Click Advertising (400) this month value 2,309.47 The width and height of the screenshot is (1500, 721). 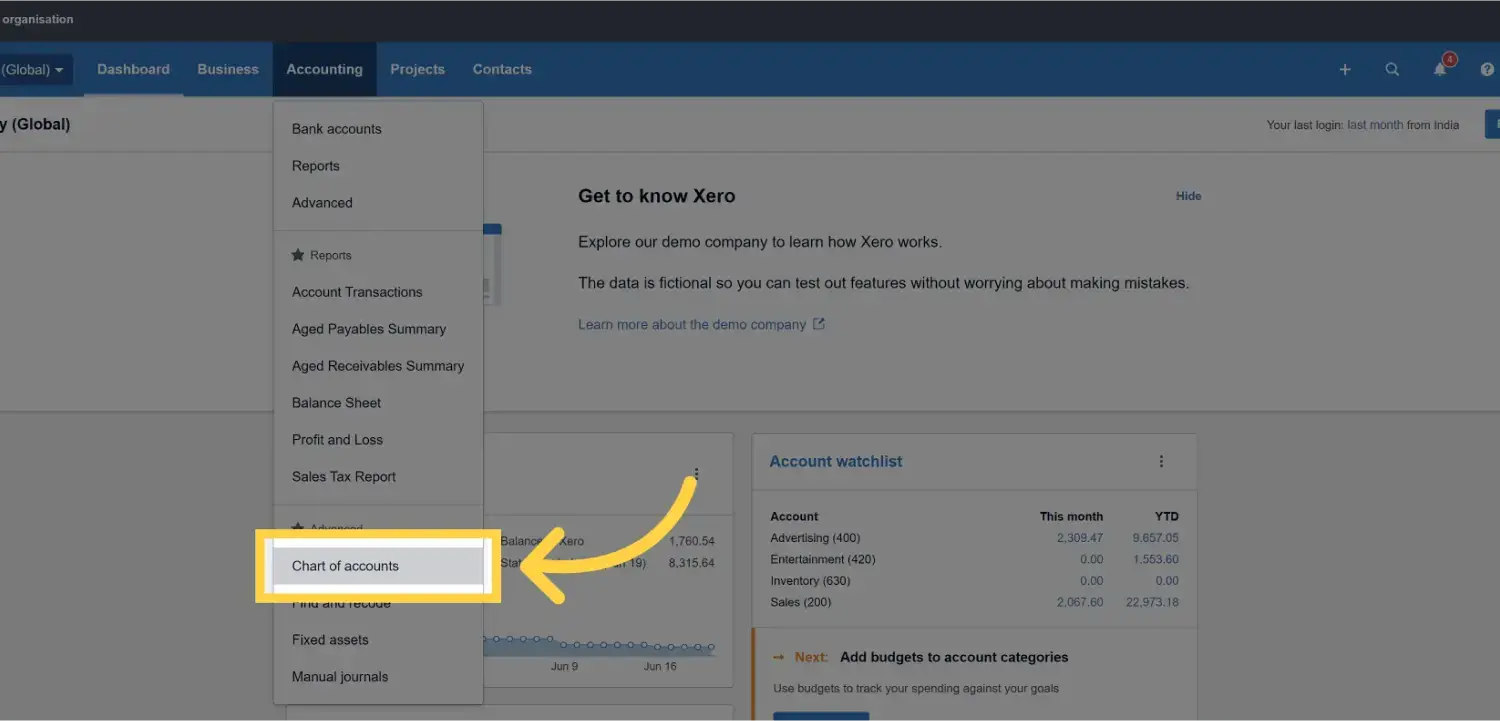1079,538
